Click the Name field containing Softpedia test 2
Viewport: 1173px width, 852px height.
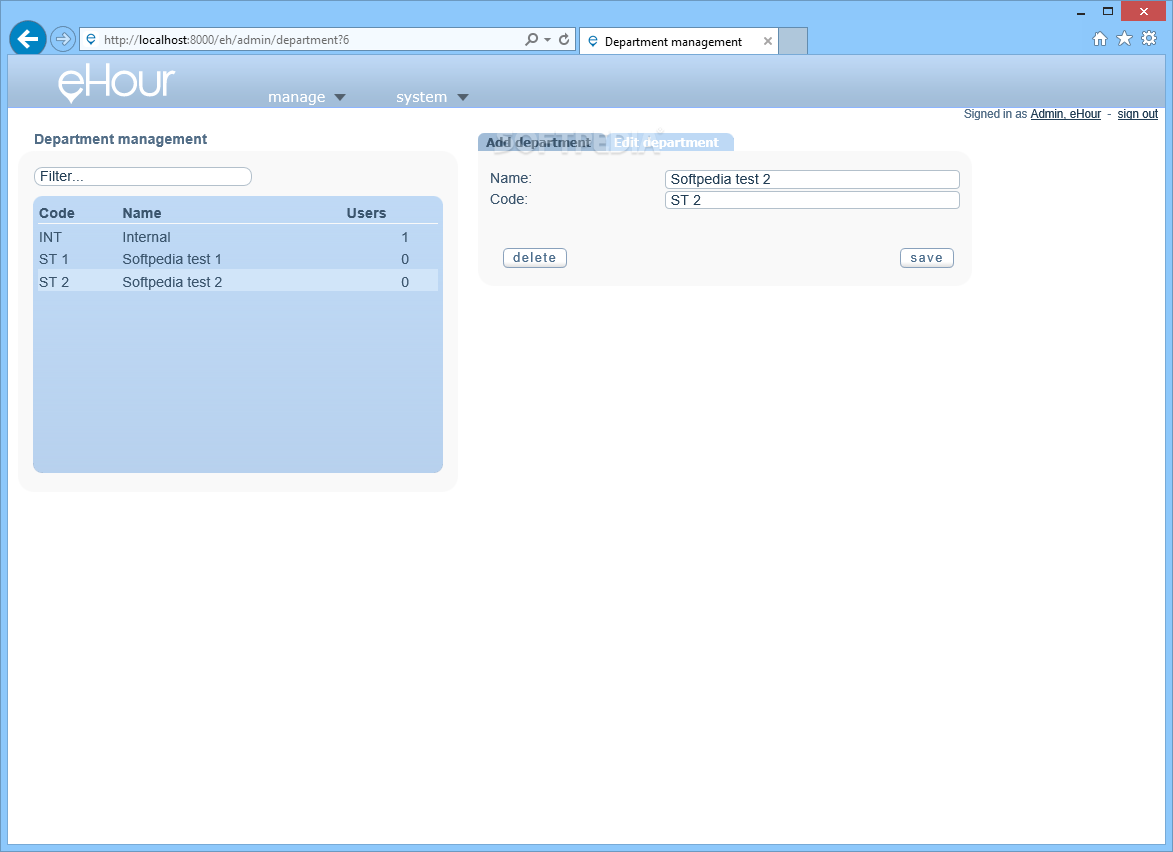[x=812, y=179]
